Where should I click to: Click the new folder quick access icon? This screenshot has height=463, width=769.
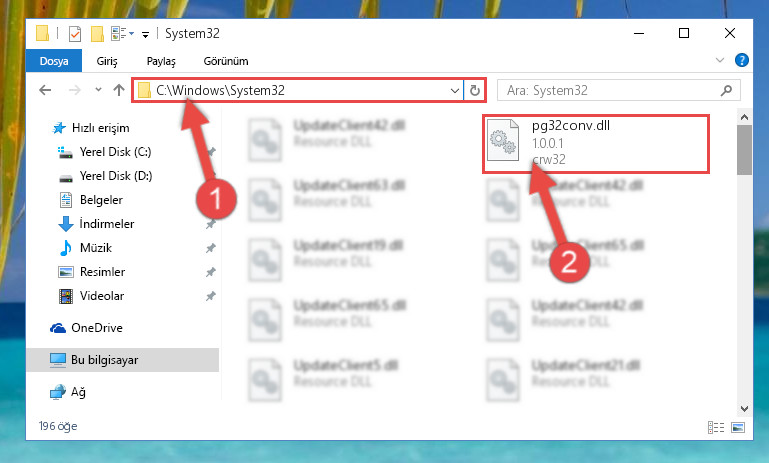pyautogui.click(x=97, y=34)
